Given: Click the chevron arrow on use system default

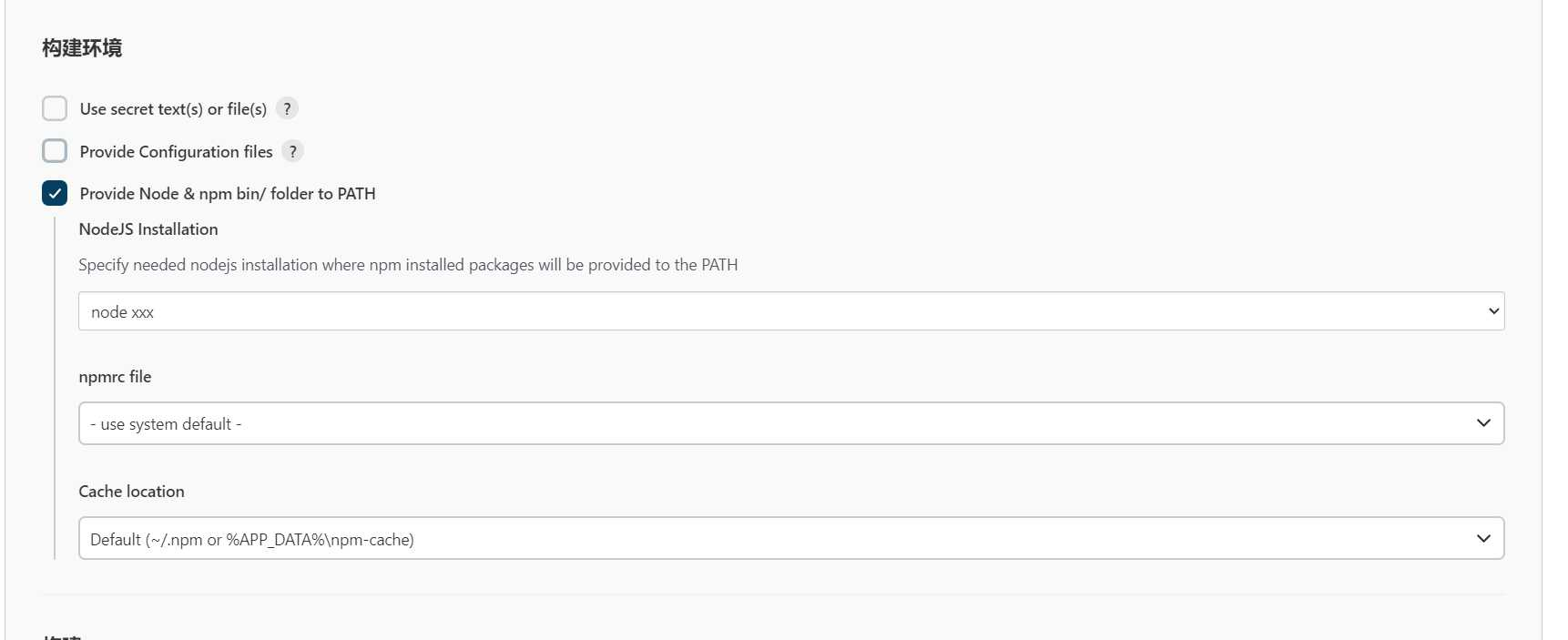Looking at the screenshot, I should point(1483,423).
